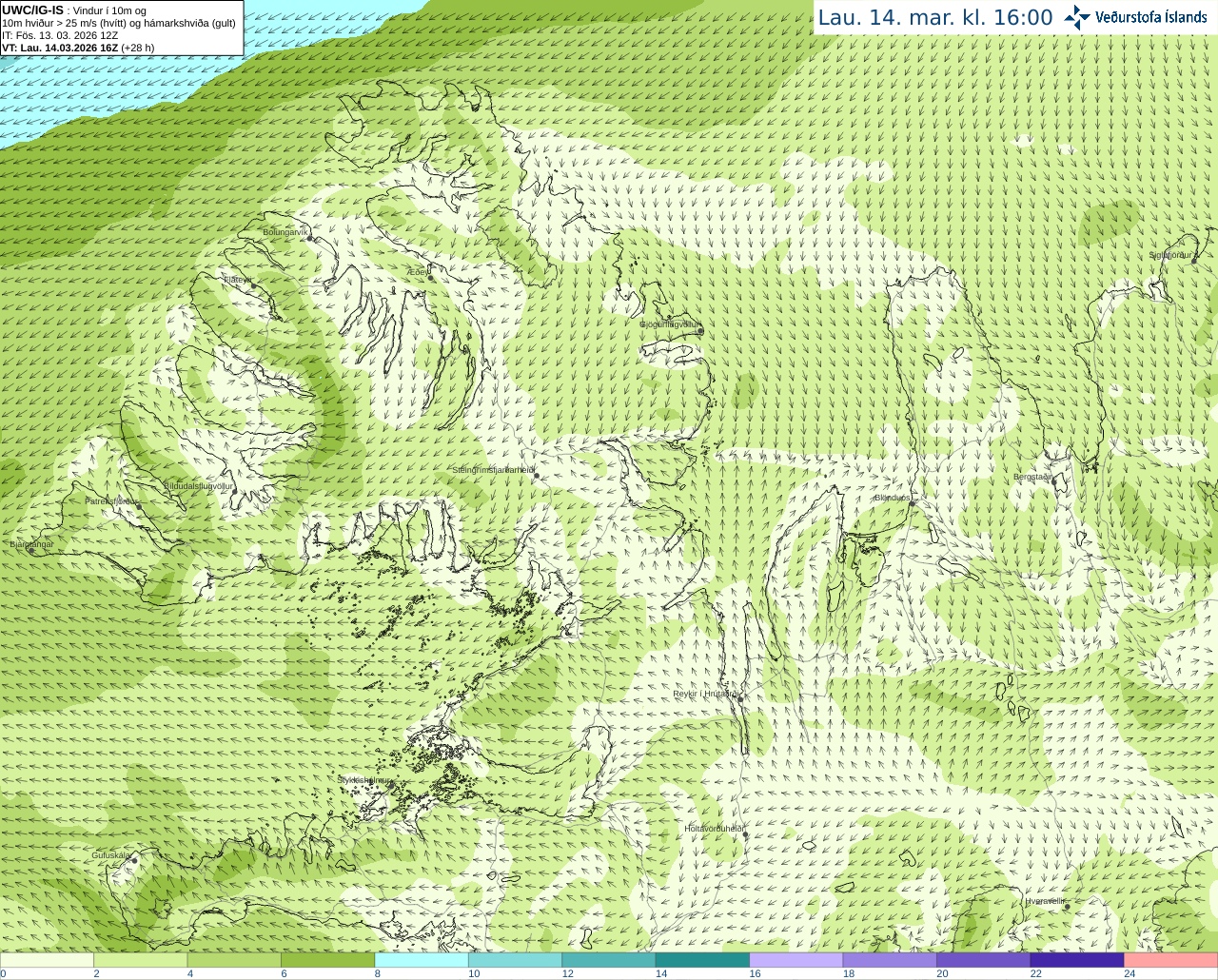This screenshot has height=980, width=1218.
Task: Click the Æðey station label
Action: pyautogui.click(x=418, y=272)
